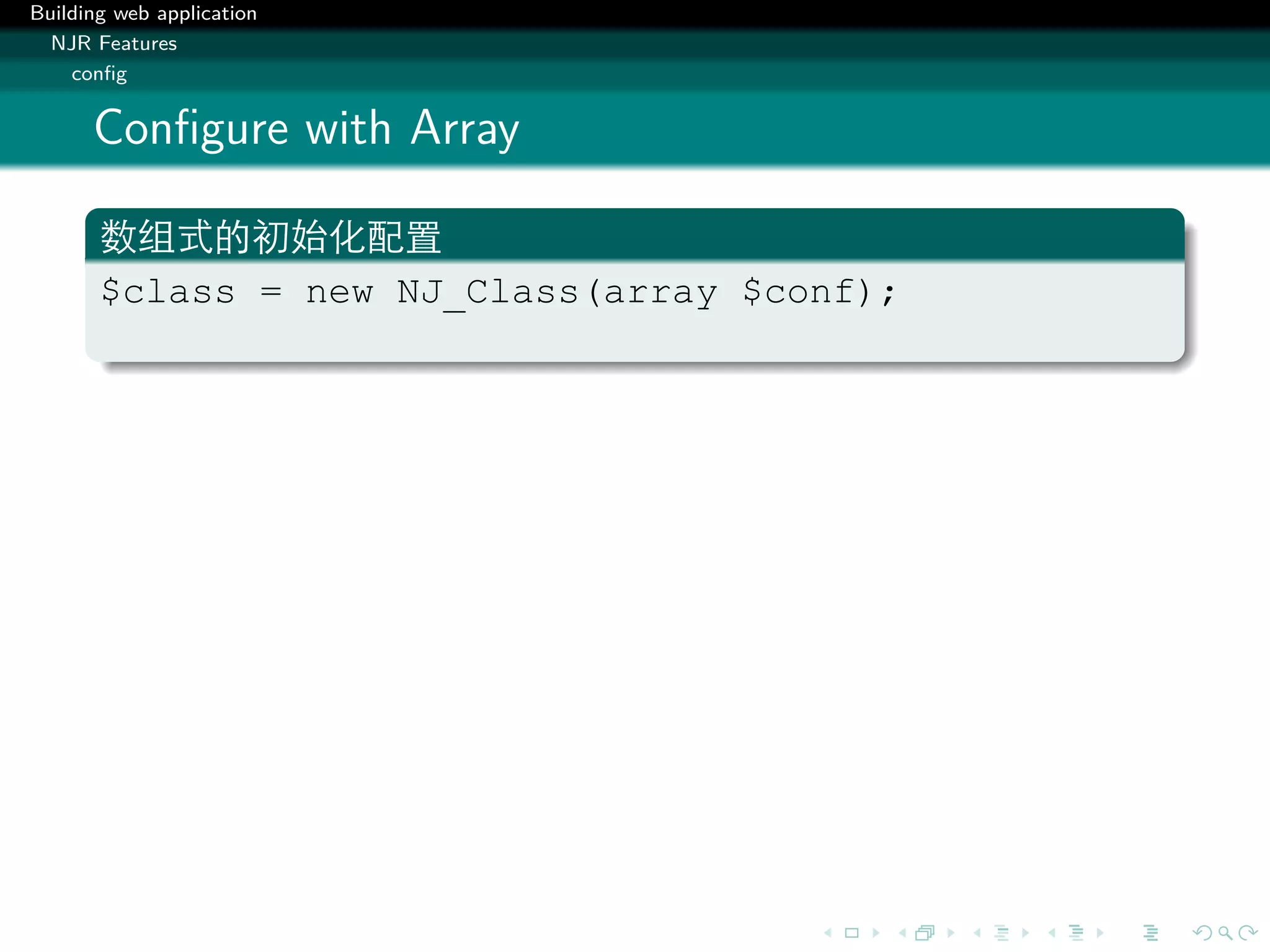Go to next frame arrow
This screenshot has width=1270, height=952.
[951, 933]
